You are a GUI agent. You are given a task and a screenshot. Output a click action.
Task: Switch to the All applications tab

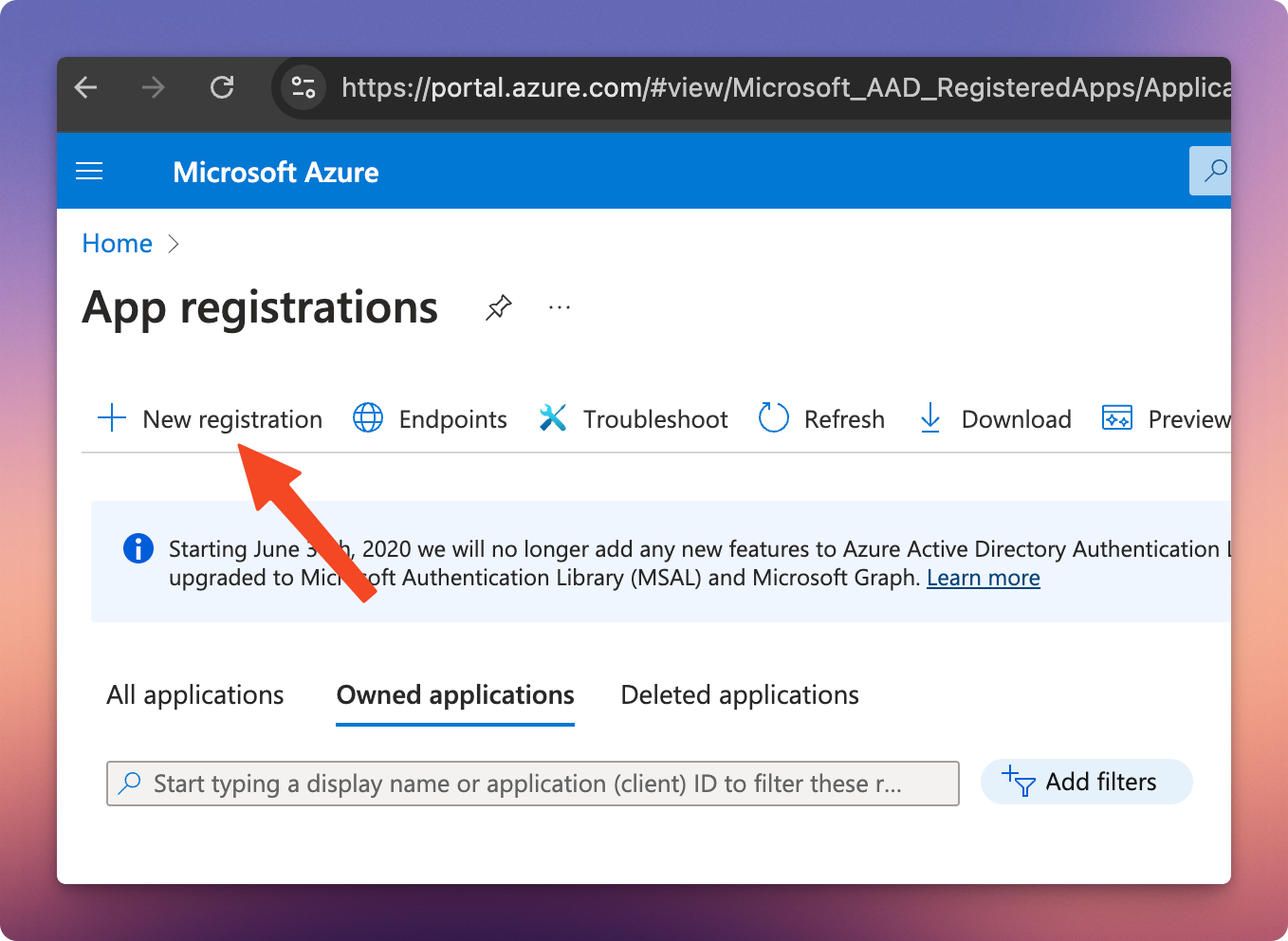(194, 694)
